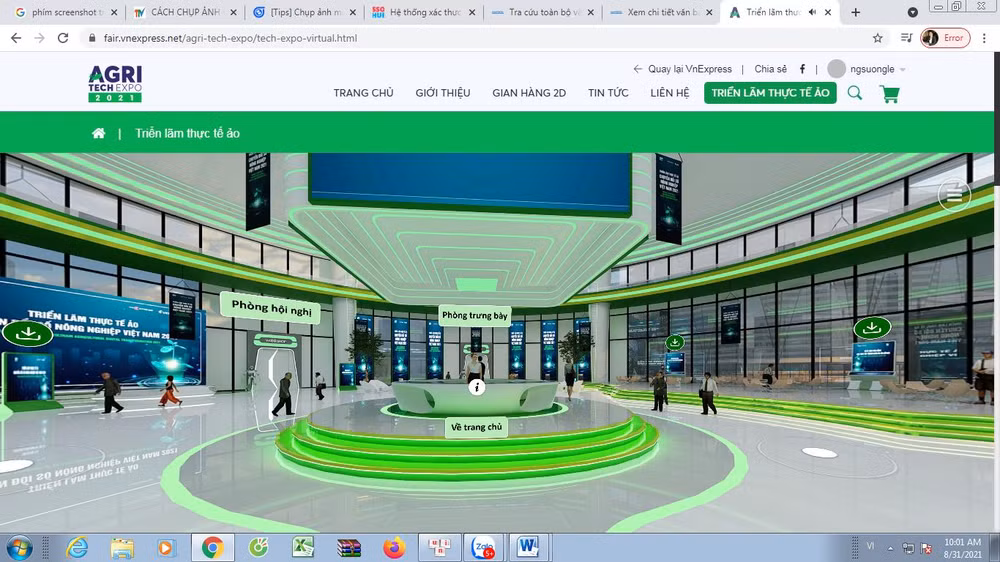Image resolution: width=1000 pixels, height=562 pixels.
Task: Switch to the [Tips] Chụp ảnh tab
Action: click(305, 12)
